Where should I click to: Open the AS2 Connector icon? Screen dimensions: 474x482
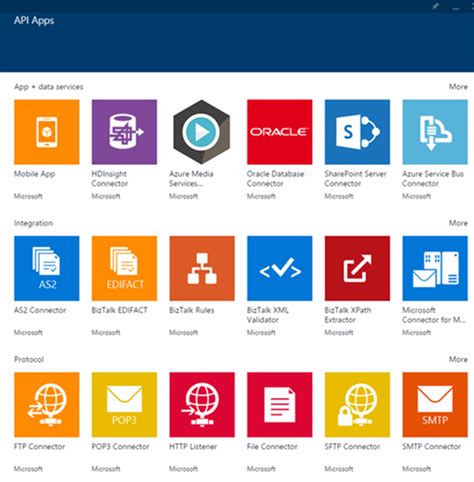(x=47, y=268)
